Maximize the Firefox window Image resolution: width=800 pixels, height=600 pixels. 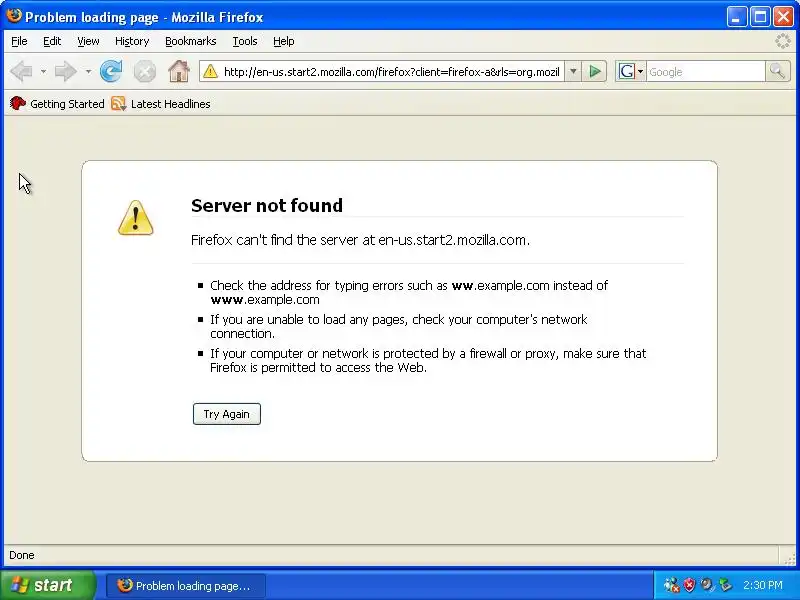[x=760, y=17]
